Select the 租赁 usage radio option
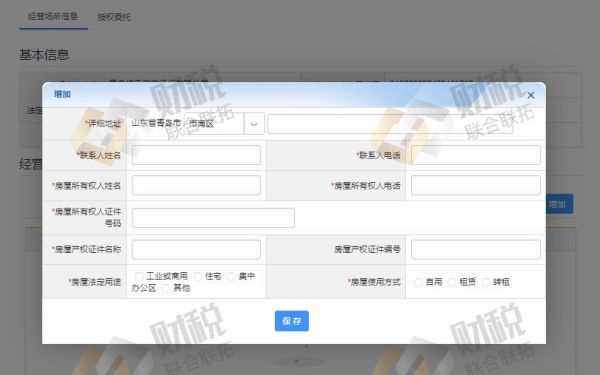Screen dimensions: 600x375 point(452,282)
